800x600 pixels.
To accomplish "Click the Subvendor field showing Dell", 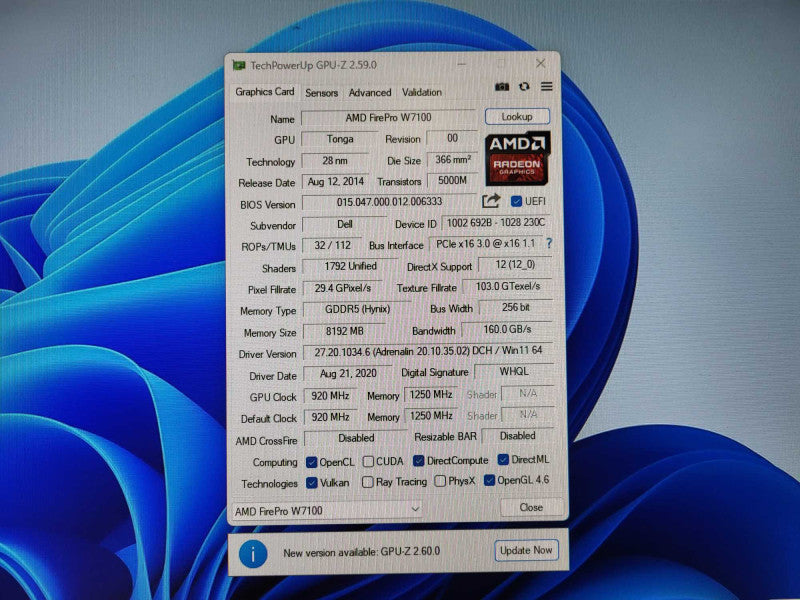I will tap(344, 224).
